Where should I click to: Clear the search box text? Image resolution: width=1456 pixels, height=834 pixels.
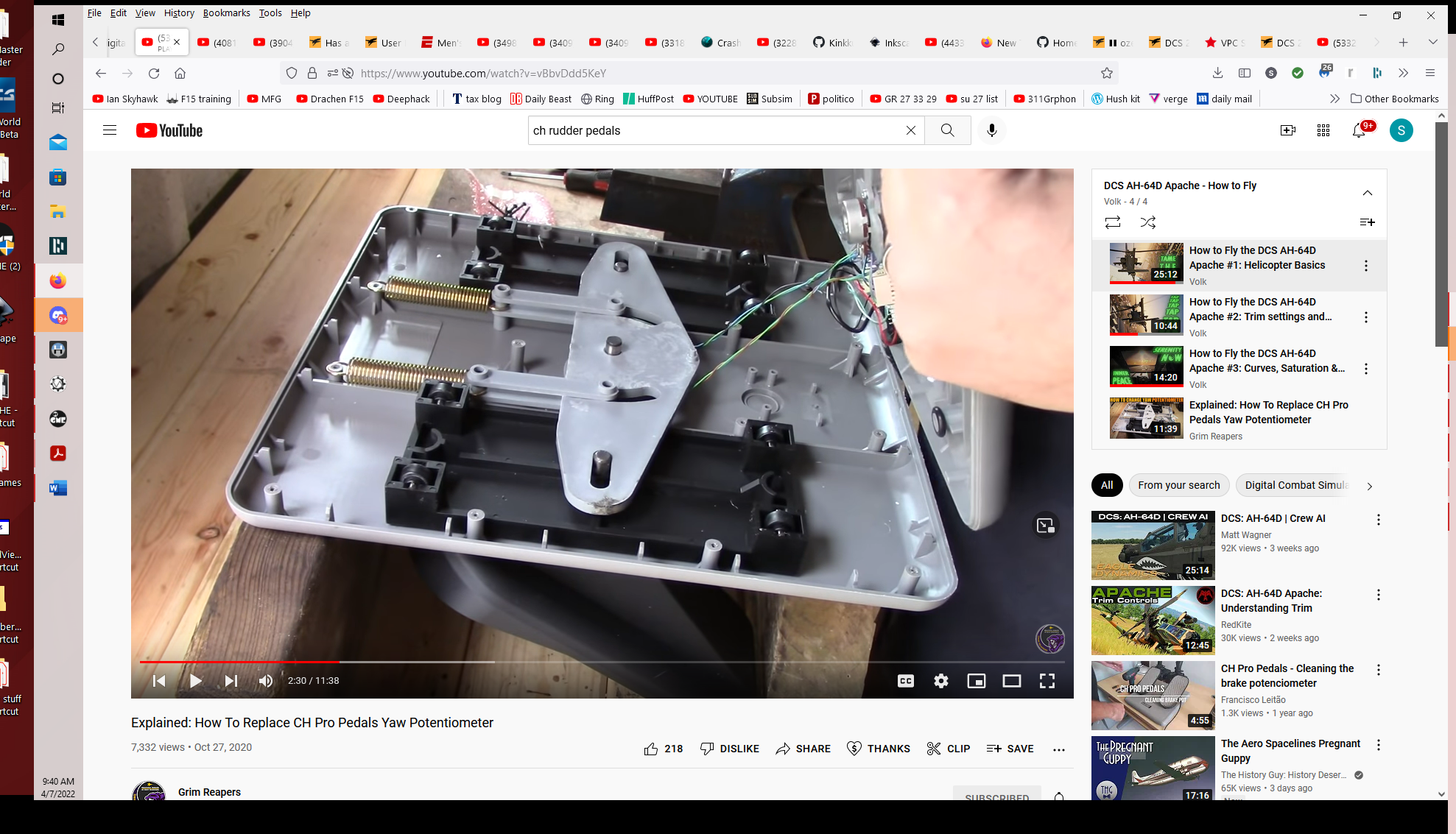(x=910, y=130)
